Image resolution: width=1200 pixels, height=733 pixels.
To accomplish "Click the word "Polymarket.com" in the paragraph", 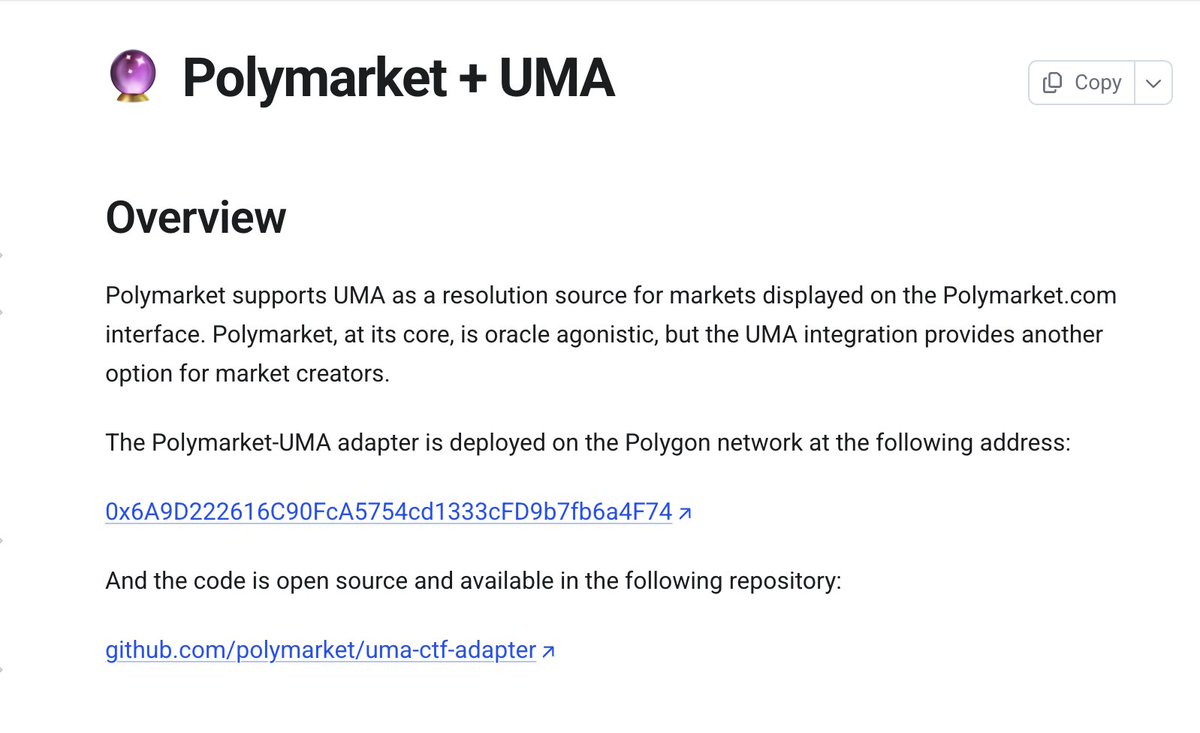I will click(x=1029, y=297).
